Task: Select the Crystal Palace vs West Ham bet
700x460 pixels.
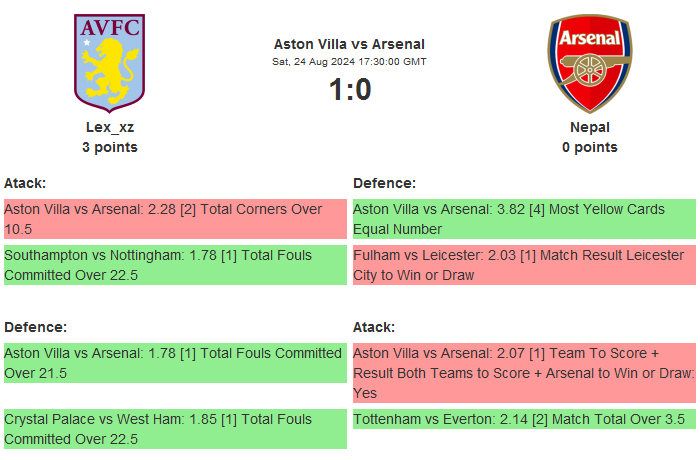Action: [175, 429]
